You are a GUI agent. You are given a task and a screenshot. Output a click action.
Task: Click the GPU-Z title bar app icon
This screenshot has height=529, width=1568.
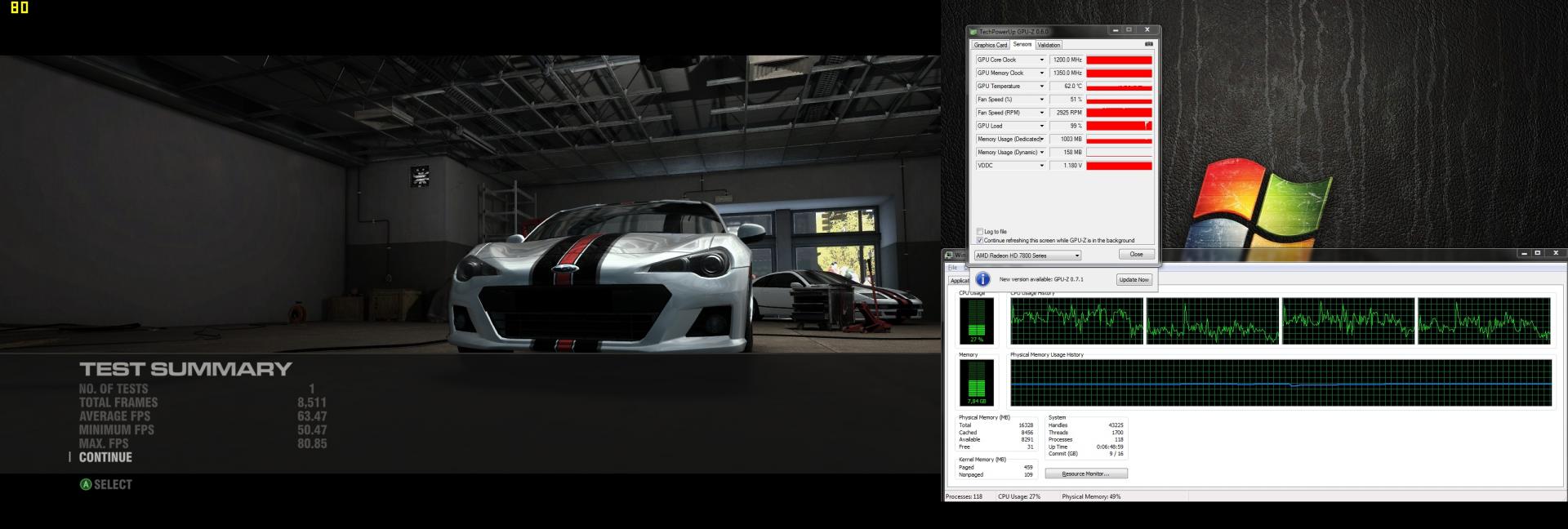974,31
